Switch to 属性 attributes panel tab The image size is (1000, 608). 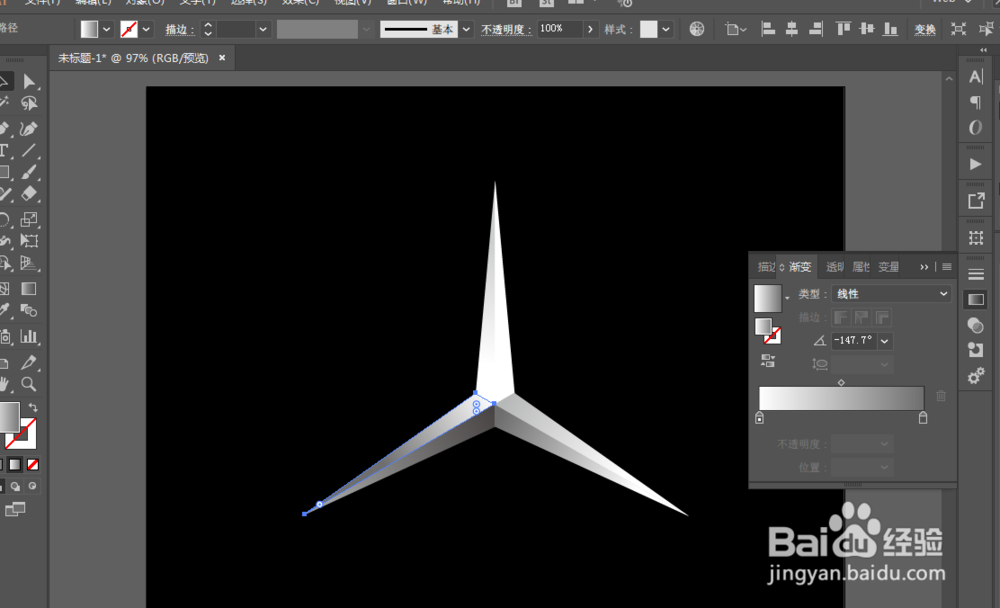pyautogui.click(x=861, y=267)
